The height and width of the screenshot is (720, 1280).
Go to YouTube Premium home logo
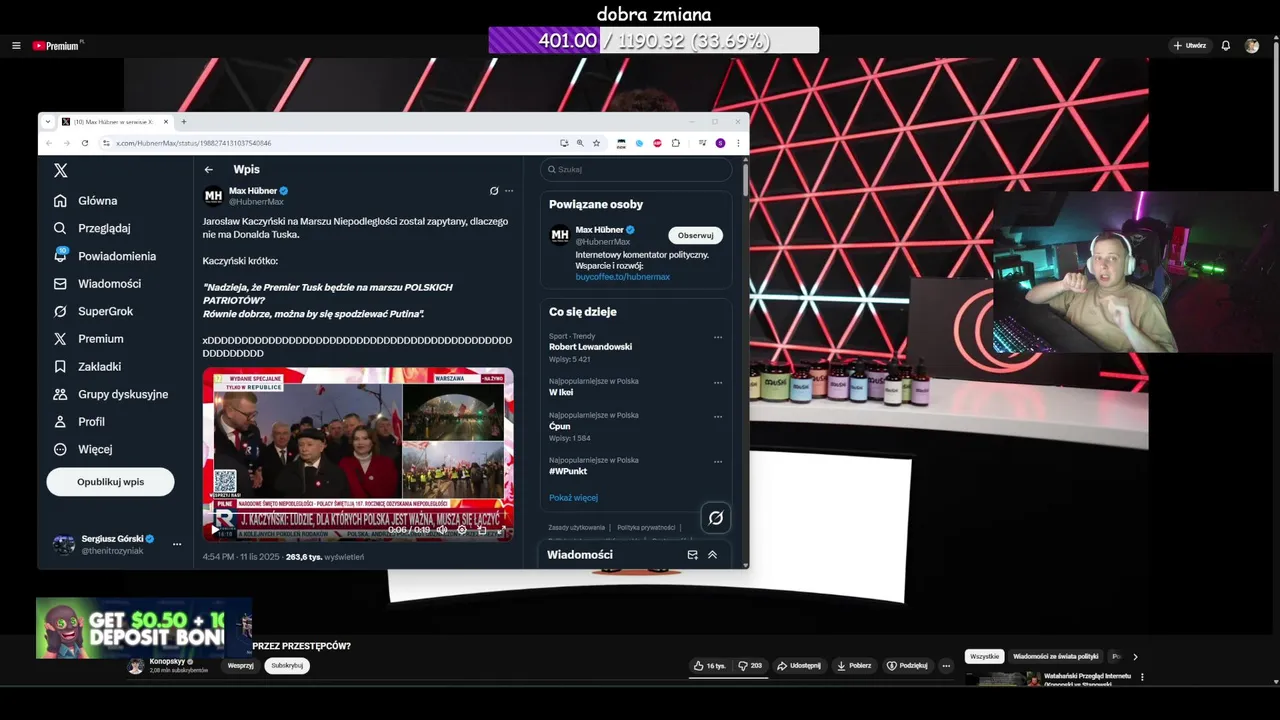(x=57, y=46)
